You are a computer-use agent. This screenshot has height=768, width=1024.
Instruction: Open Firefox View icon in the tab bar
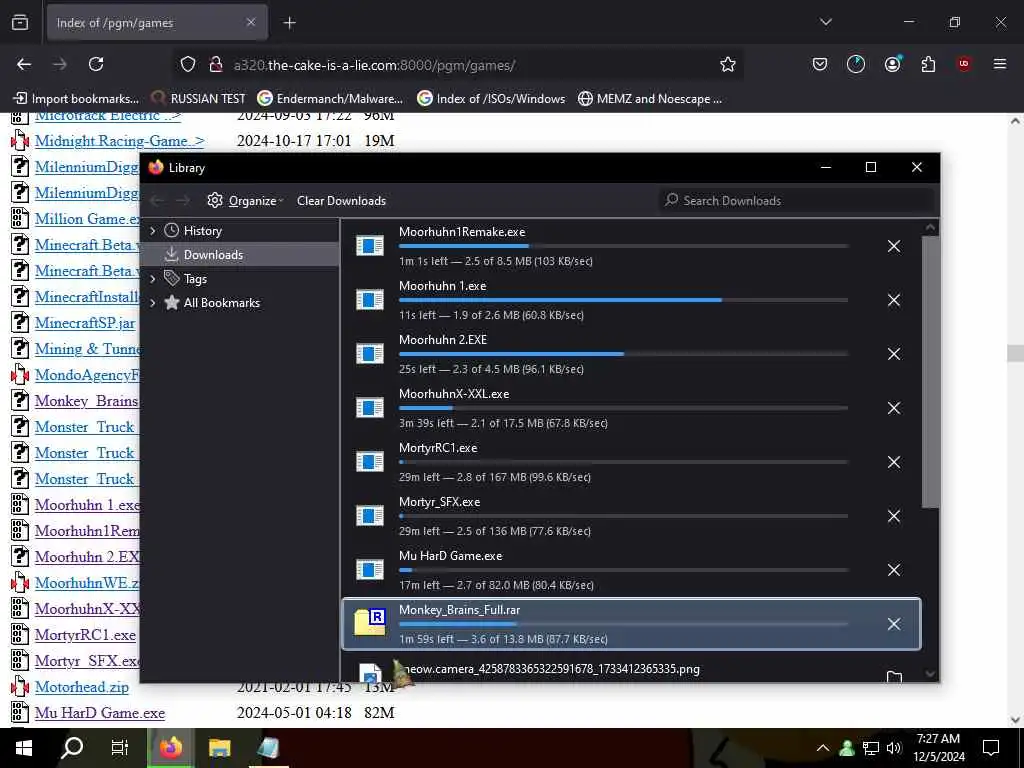(x=20, y=23)
